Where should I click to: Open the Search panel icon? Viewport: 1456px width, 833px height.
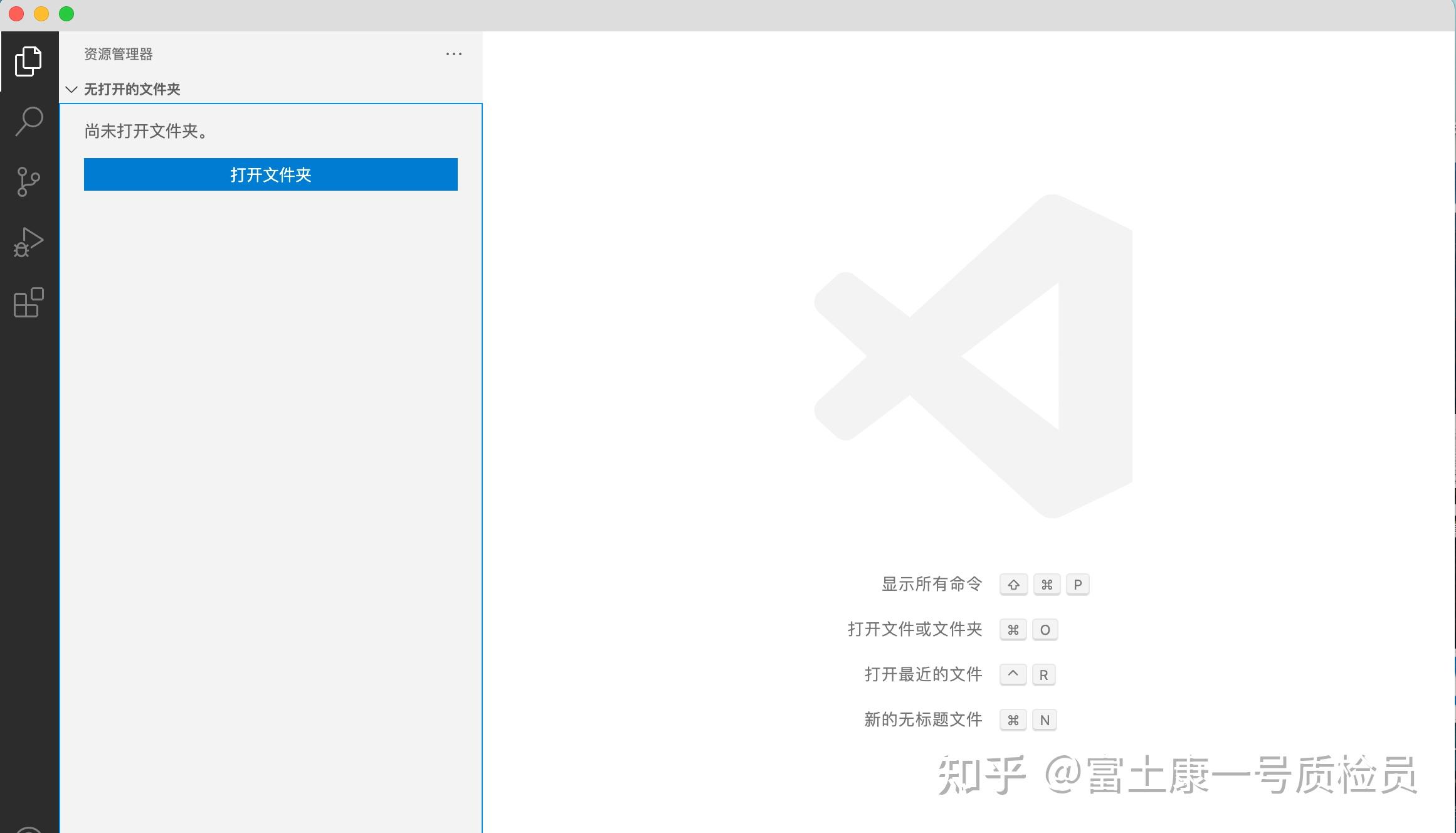pos(28,121)
